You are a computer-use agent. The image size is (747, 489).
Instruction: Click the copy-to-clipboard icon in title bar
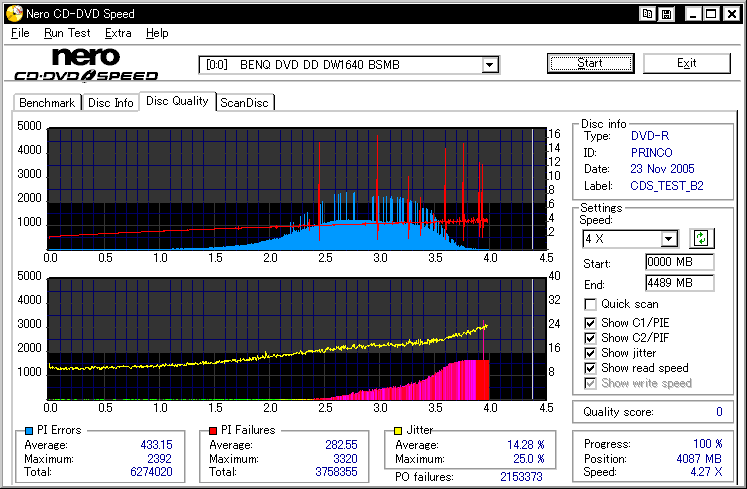click(x=647, y=14)
